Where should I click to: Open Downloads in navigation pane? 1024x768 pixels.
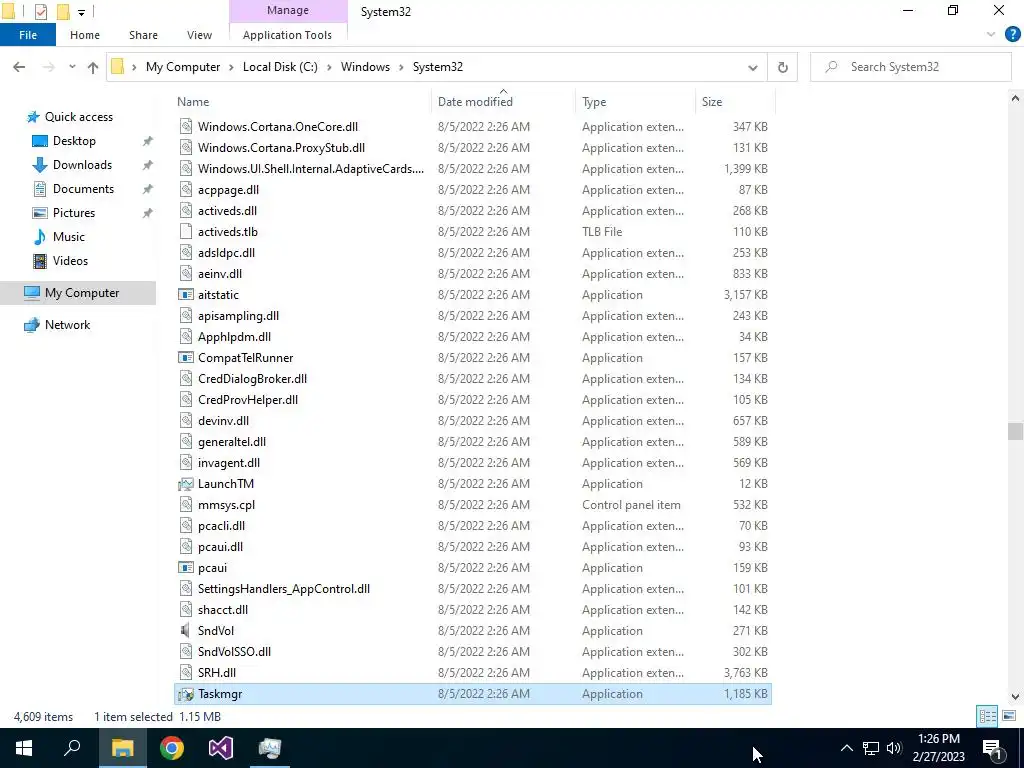82,165
